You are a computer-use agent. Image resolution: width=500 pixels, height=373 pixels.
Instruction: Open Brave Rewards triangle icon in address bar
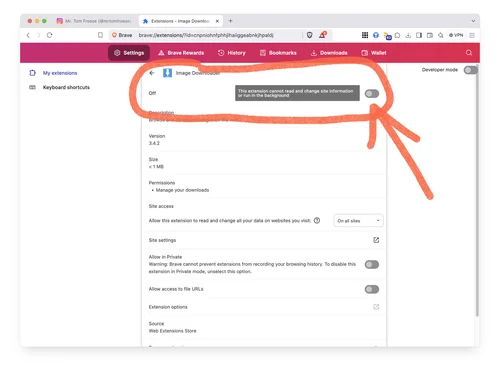pos(322,34)
